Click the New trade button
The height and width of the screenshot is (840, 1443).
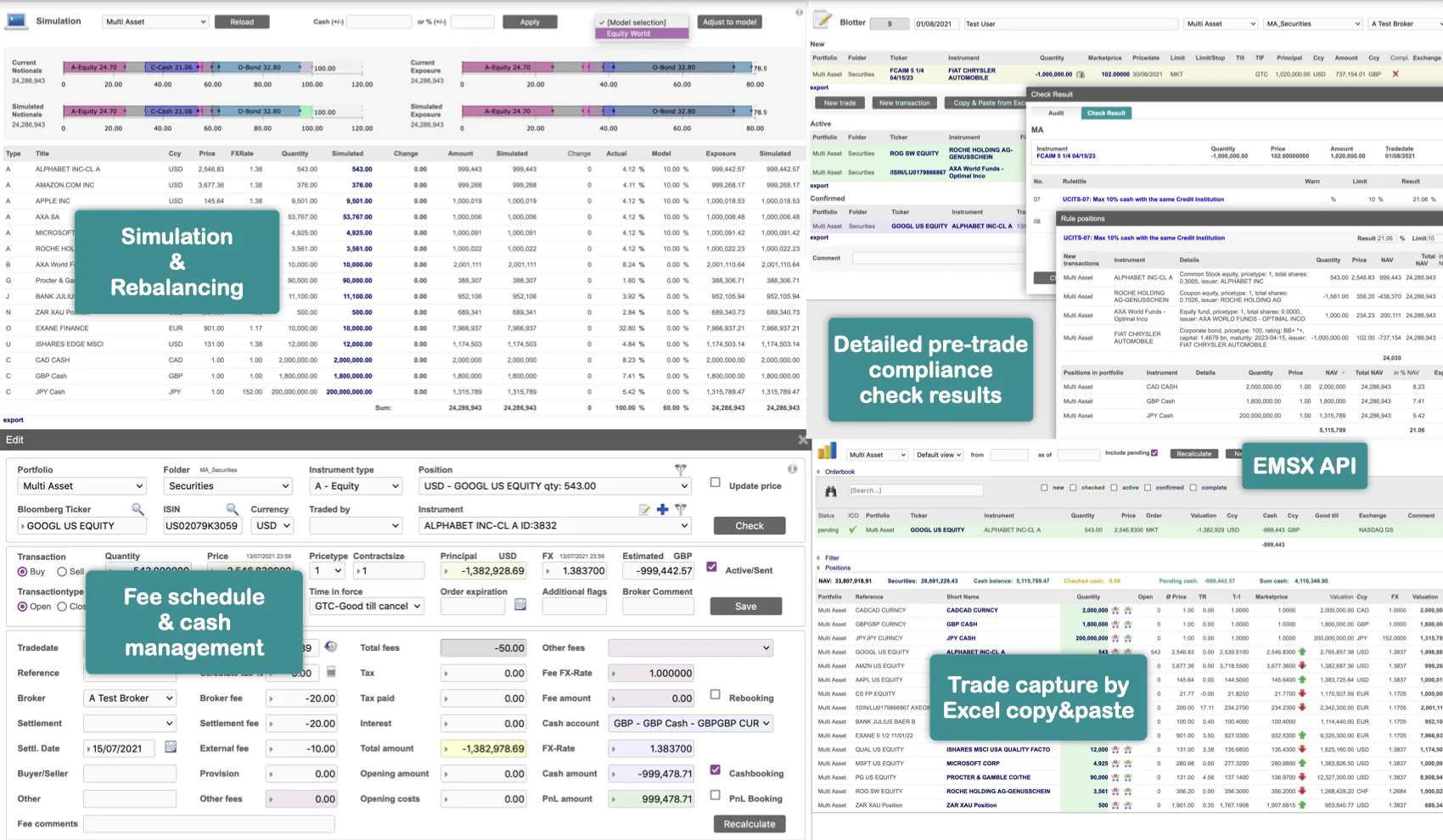(840, 103)
